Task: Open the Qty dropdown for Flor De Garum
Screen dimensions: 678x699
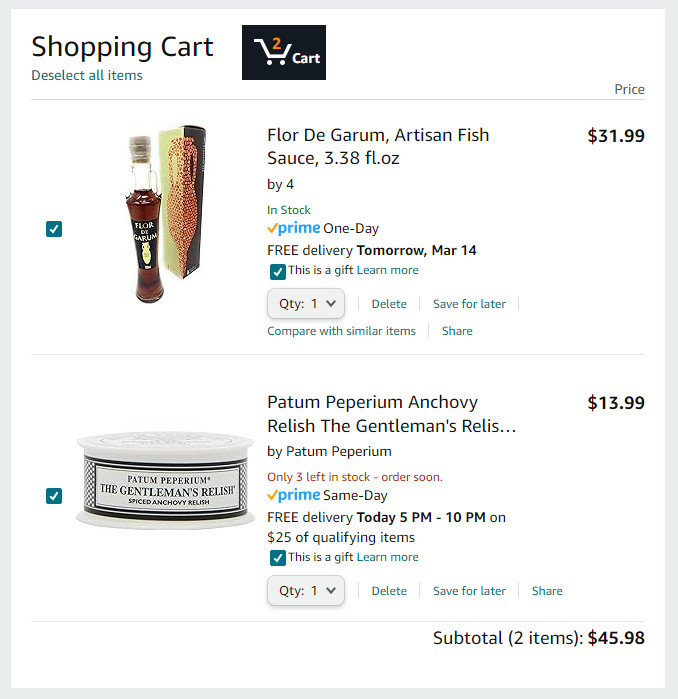Action: tap(306, 304)
